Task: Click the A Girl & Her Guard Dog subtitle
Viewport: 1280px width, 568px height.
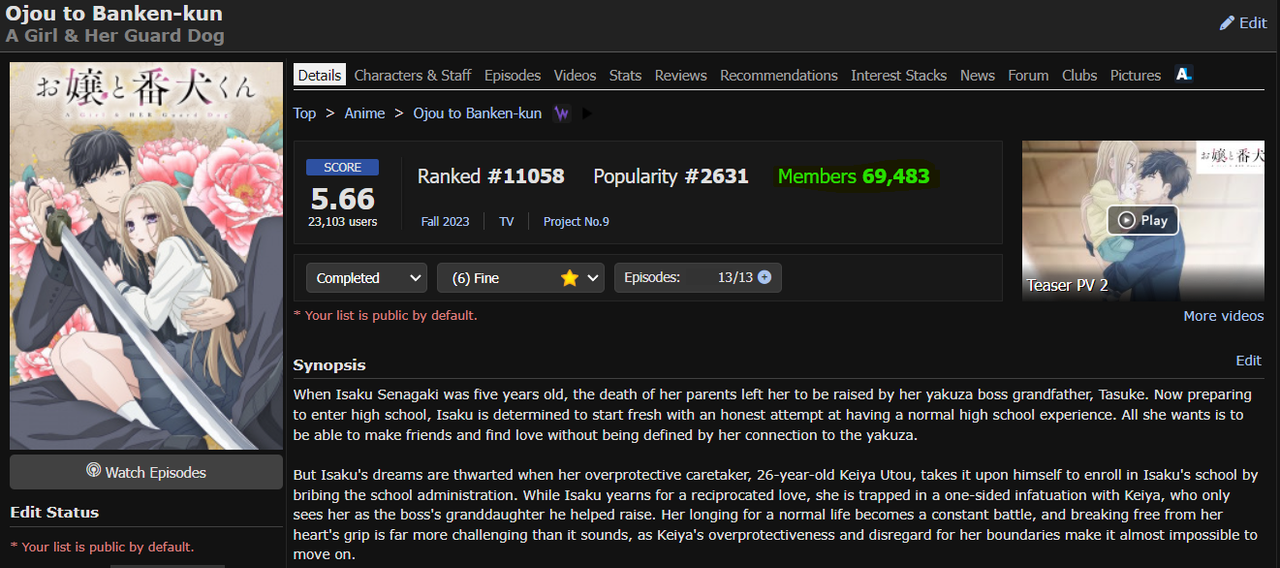Action: coord(115,36)
